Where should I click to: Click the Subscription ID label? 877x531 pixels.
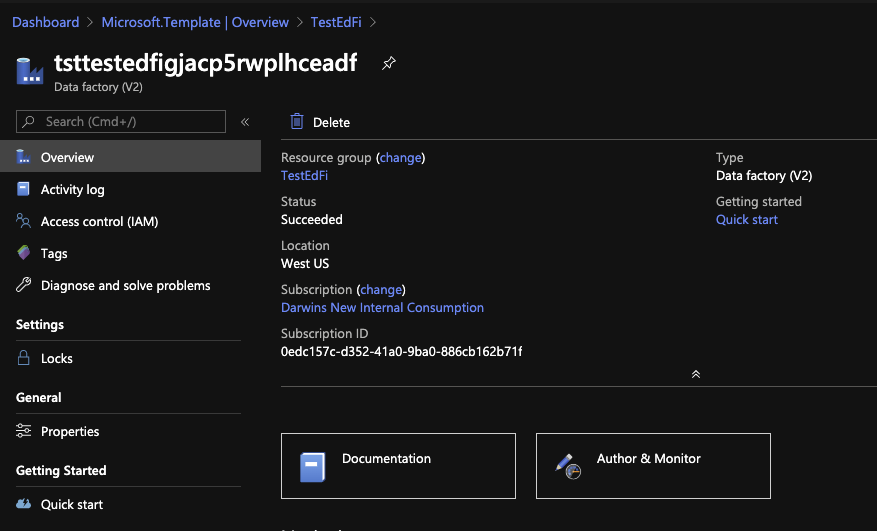tap(324, 333)
